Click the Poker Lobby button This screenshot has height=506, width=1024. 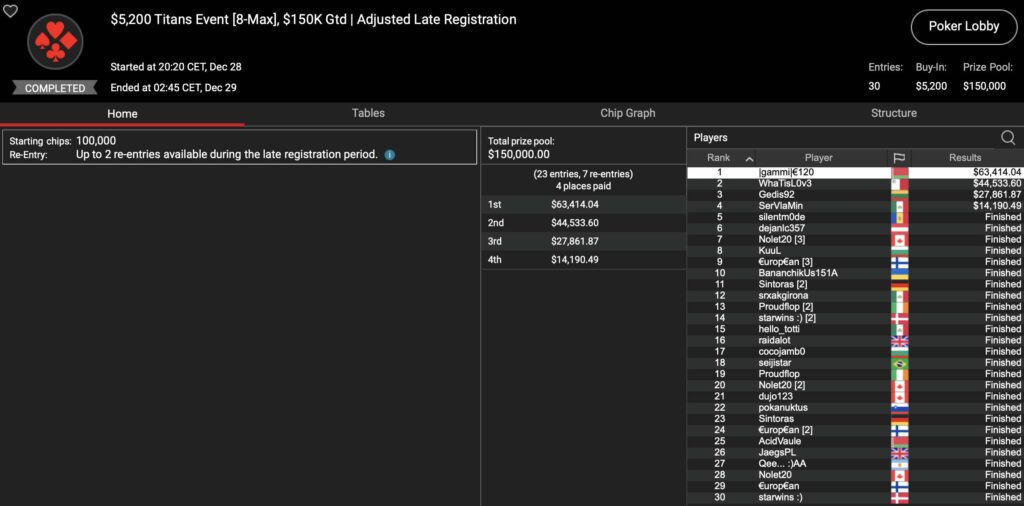(963, 27)
